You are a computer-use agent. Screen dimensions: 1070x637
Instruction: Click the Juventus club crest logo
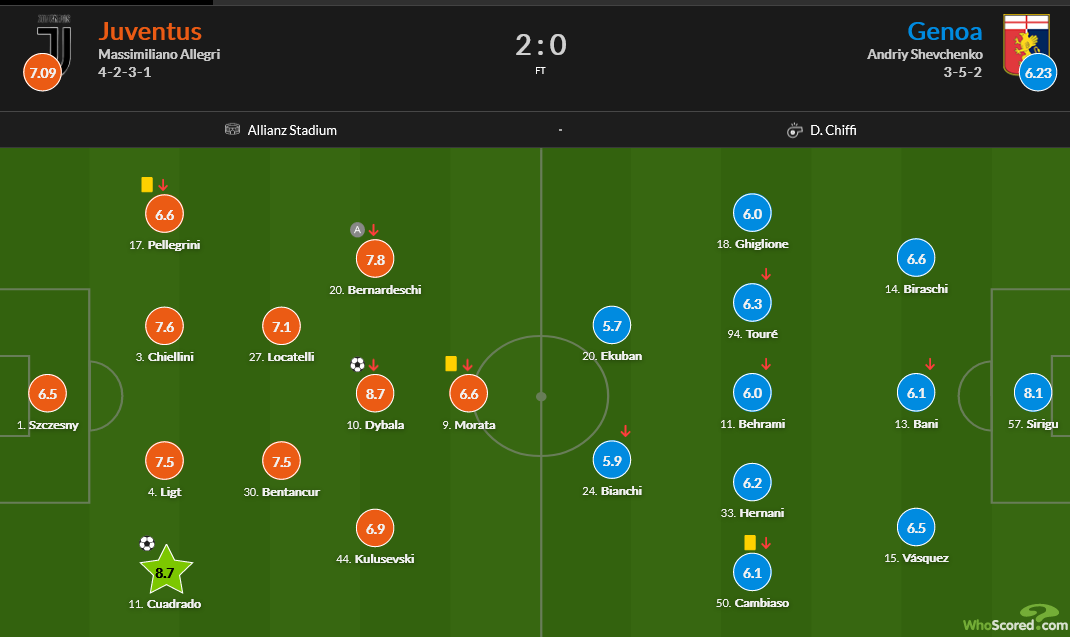tap(55, 42)
